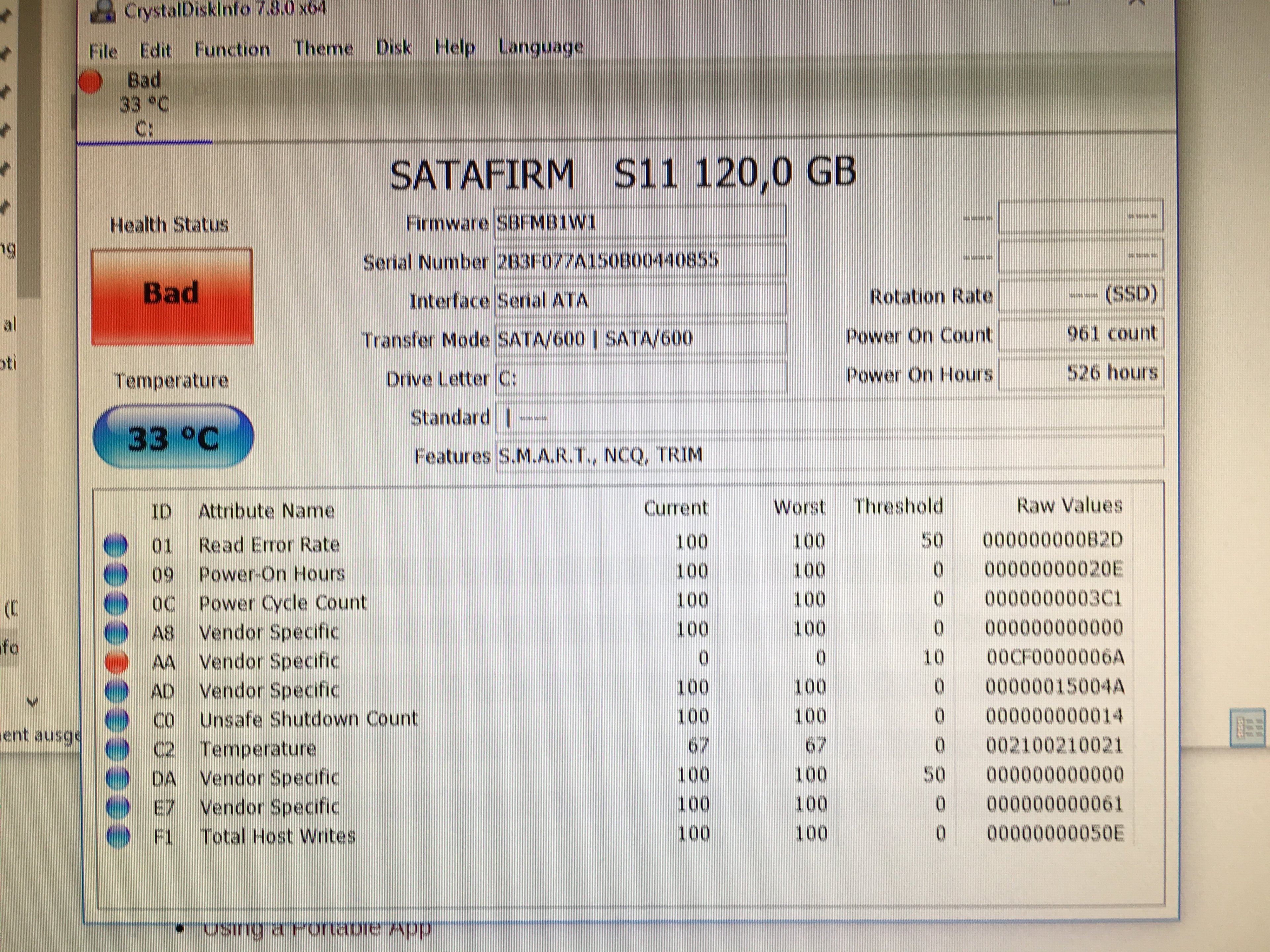This screenshot has width=1270, height=952.
Task: Click blue dot for Unsafe Shutdown Count
Action: [x=118, y=720]
